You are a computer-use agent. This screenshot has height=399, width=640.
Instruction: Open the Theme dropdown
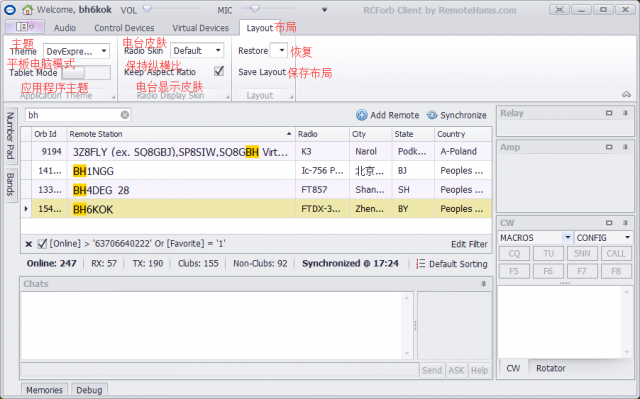pos(104,51)
